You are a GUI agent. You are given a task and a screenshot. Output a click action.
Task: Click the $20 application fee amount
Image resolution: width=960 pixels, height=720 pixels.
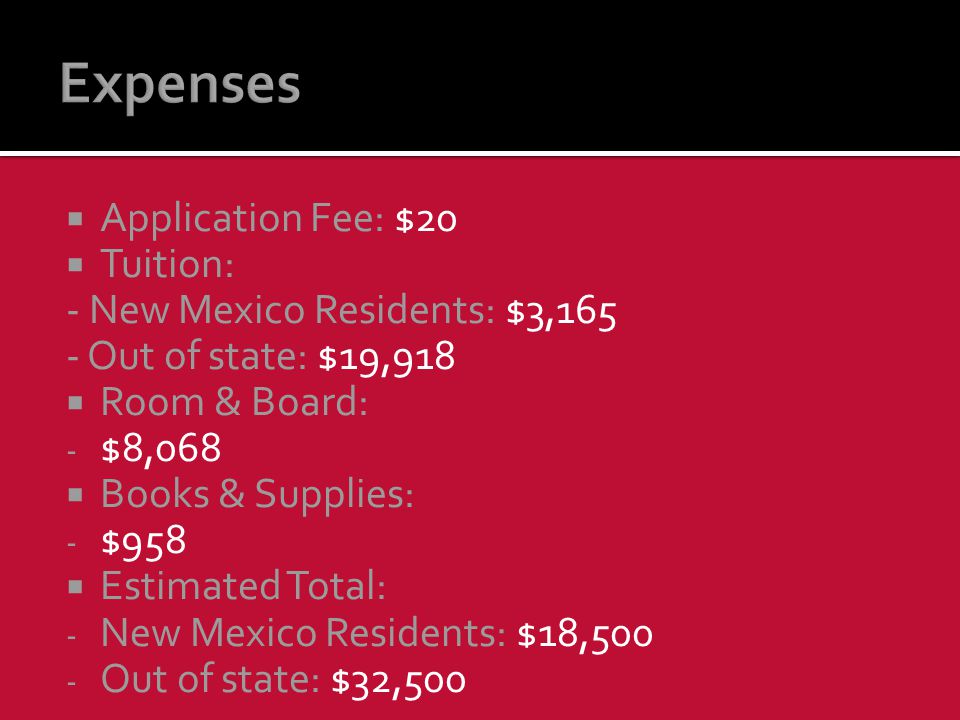426,220
